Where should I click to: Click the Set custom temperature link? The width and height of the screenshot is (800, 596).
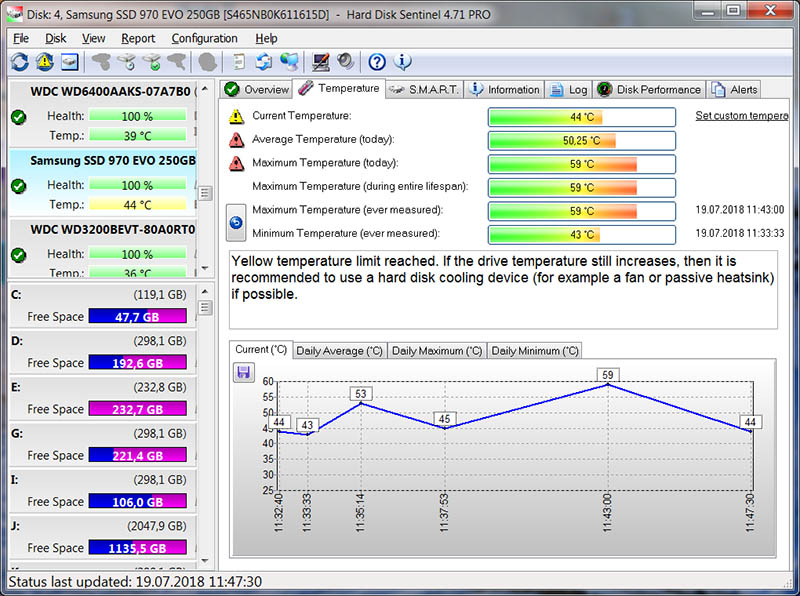point(742,116)
